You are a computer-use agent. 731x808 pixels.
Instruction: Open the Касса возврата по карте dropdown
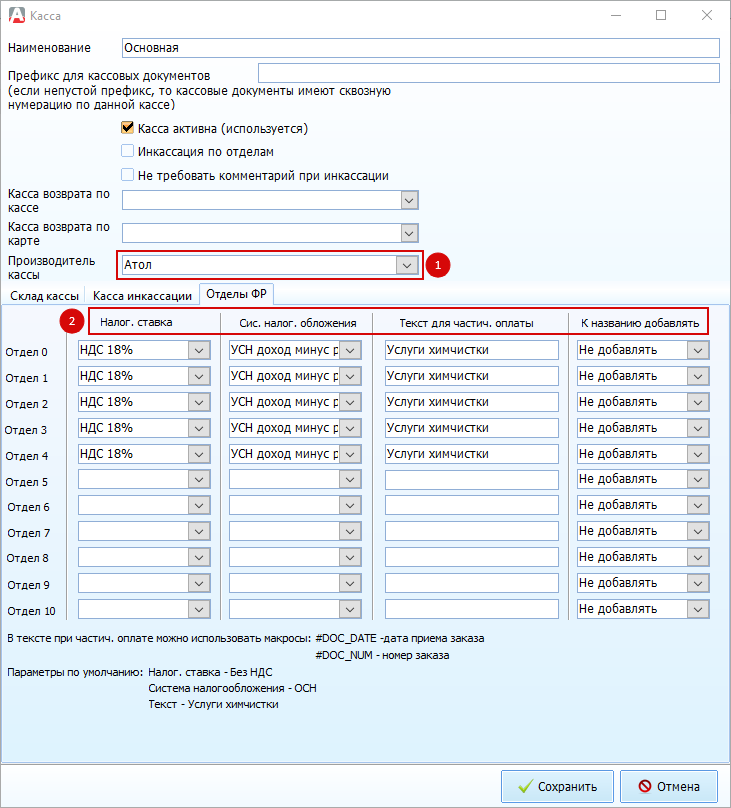tap(409, 233)
